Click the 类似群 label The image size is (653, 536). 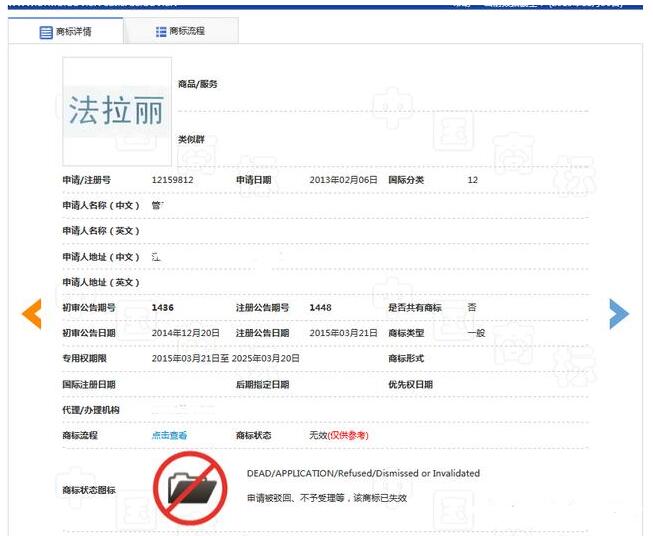click(x=192, y=140)
